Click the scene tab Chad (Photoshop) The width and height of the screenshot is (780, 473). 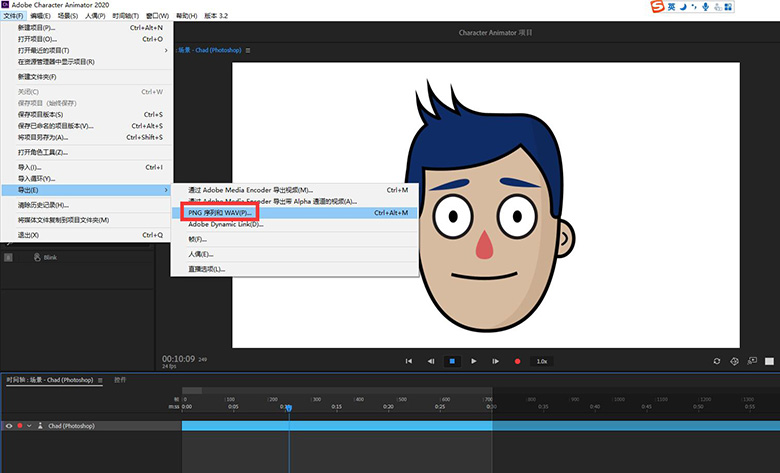210,50
